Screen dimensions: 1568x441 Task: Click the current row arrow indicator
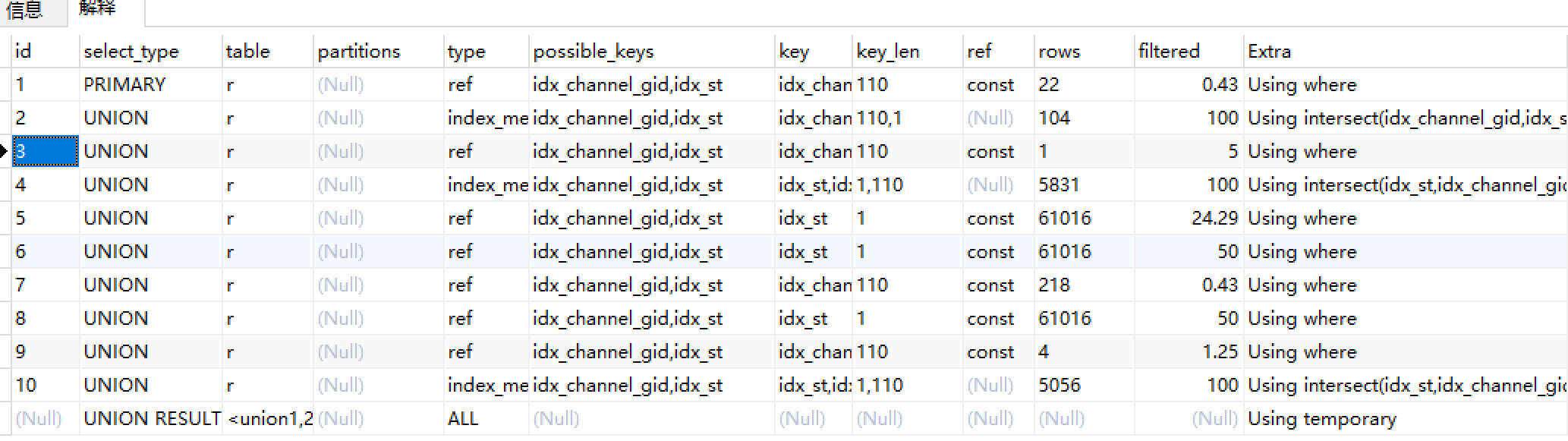[x=5, y=151]
